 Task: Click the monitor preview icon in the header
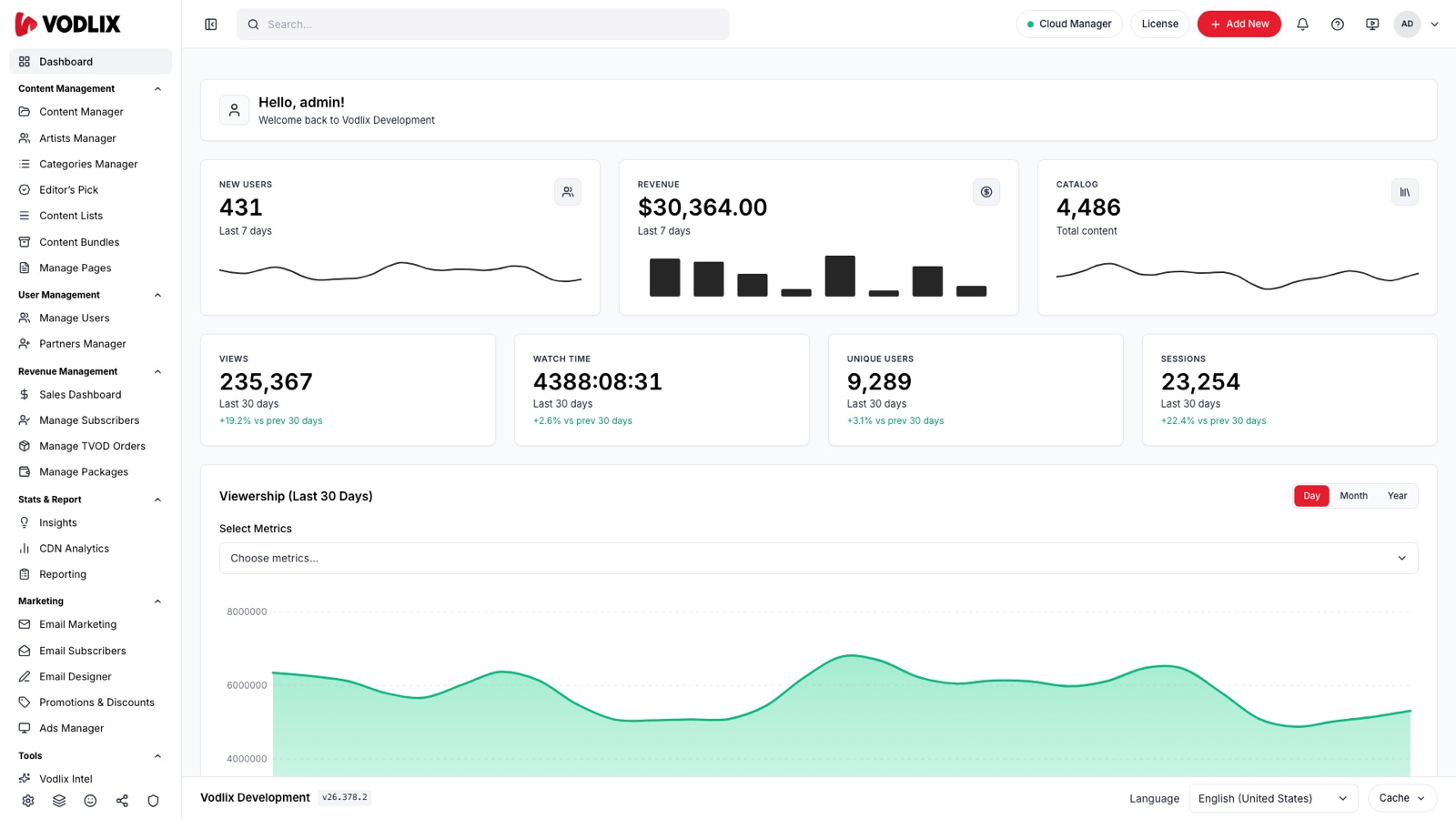[x=1372, y=25]
